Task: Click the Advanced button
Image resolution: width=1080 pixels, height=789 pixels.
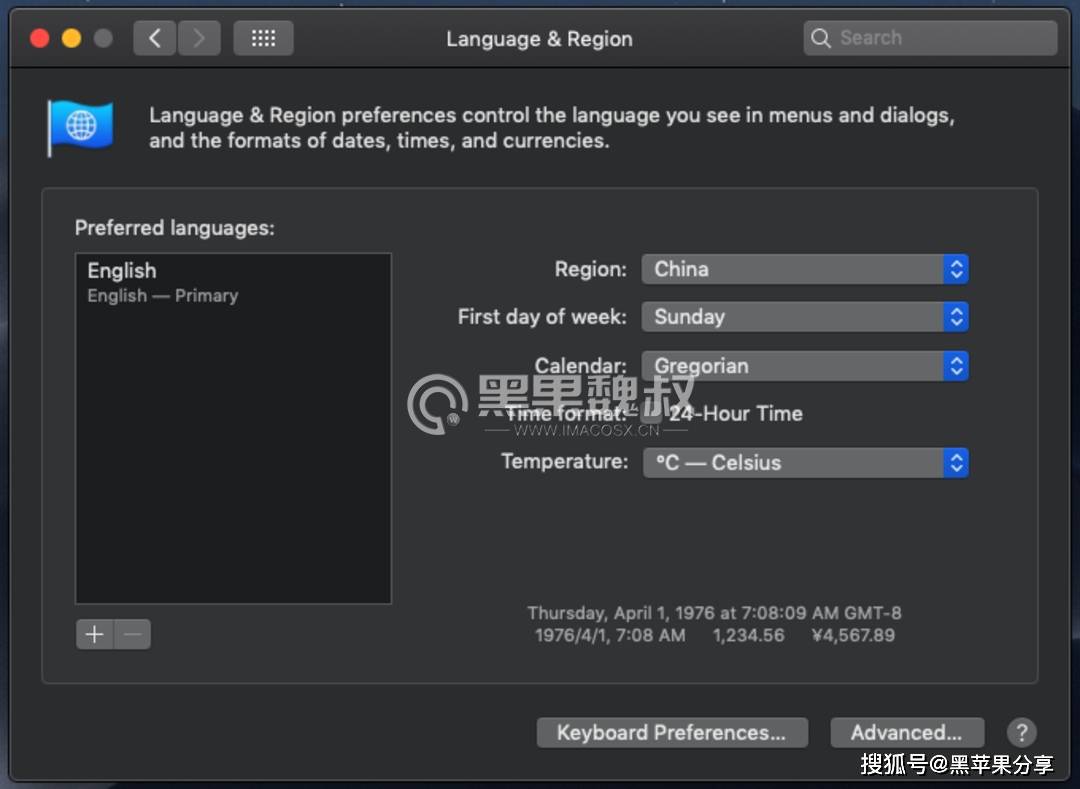Action: (906, 733)
